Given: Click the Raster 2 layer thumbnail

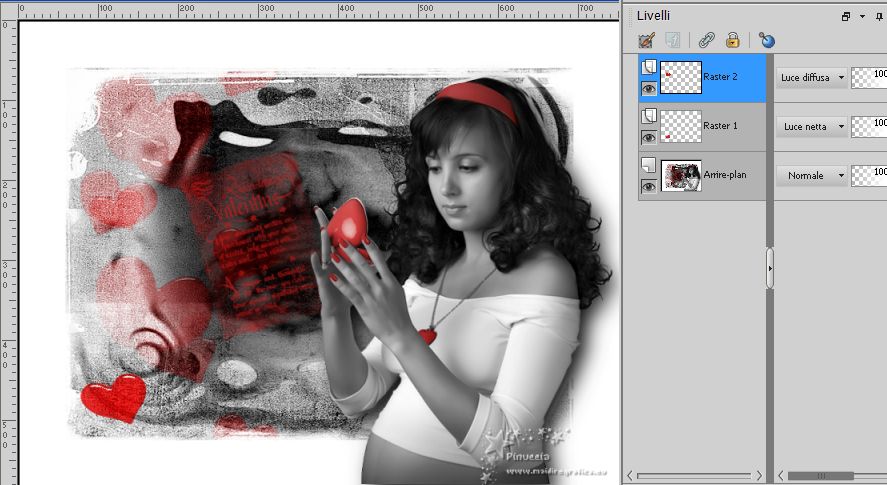Looking at the screenshot, I should 681,78.
